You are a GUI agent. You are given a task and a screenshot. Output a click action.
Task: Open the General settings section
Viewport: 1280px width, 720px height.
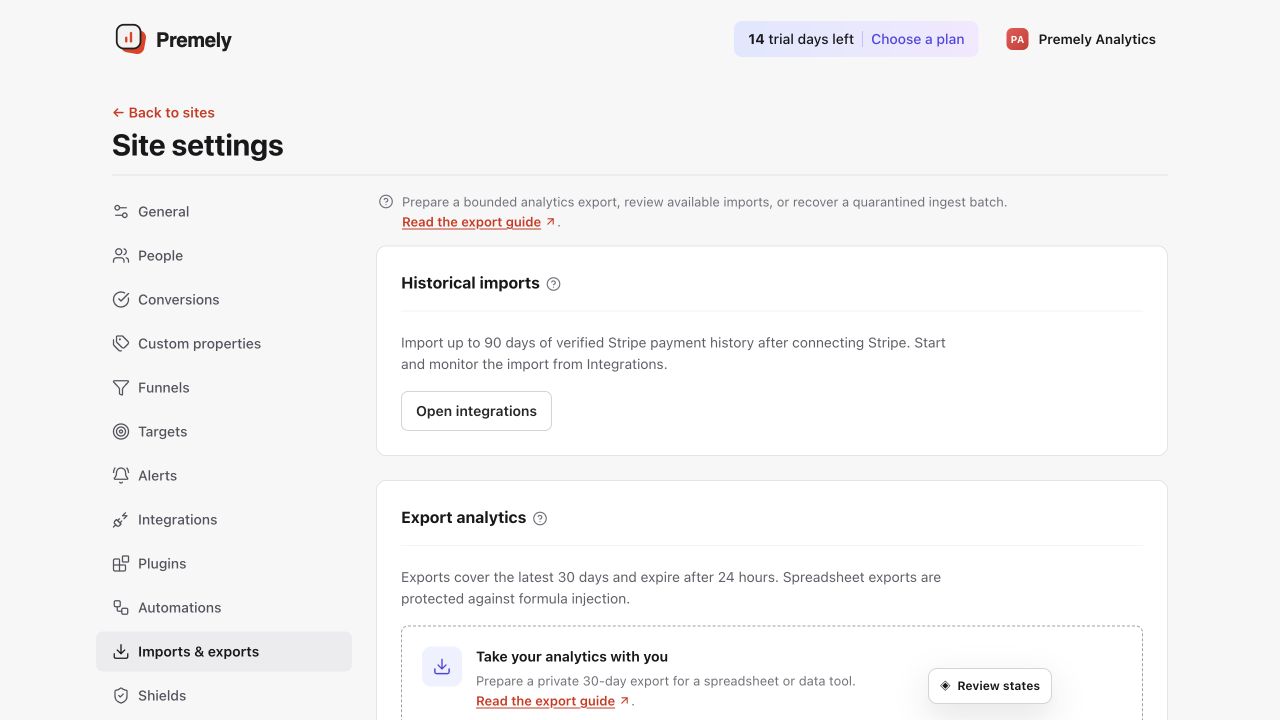tap(224, 212)
